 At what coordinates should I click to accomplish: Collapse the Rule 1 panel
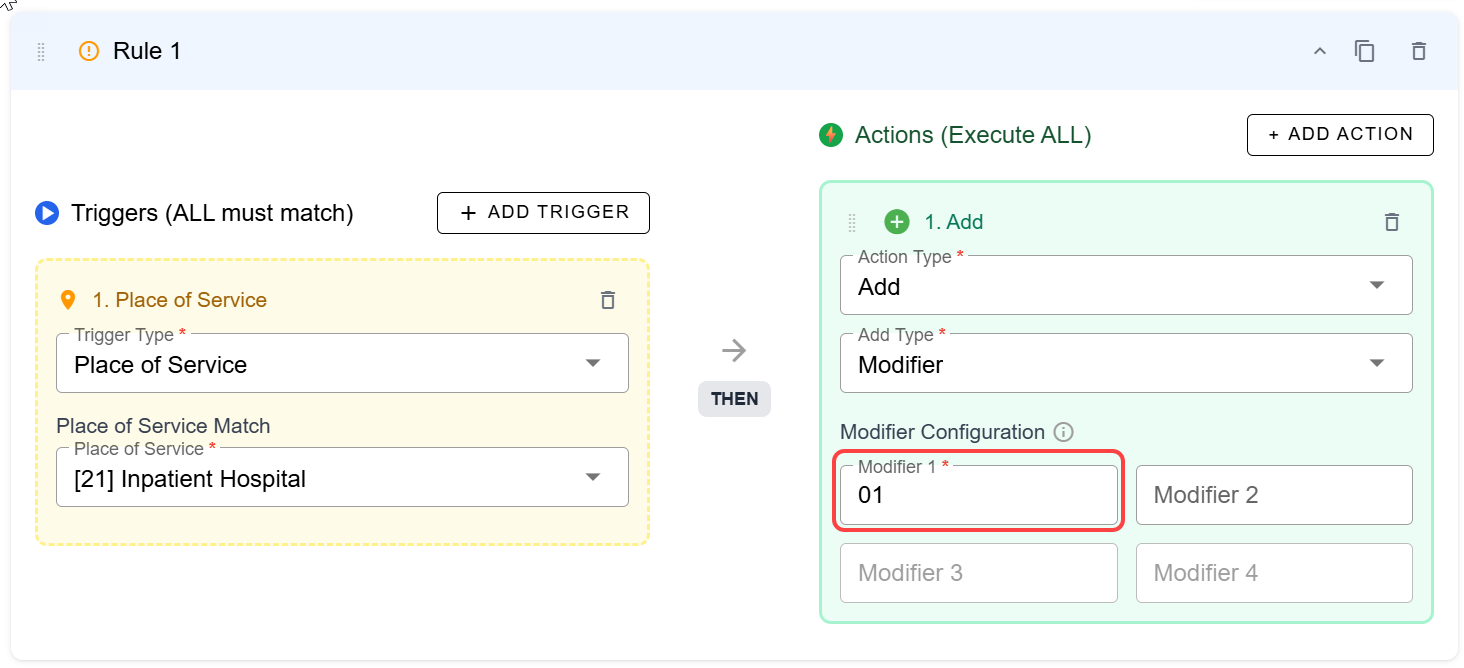[1319, 51]
